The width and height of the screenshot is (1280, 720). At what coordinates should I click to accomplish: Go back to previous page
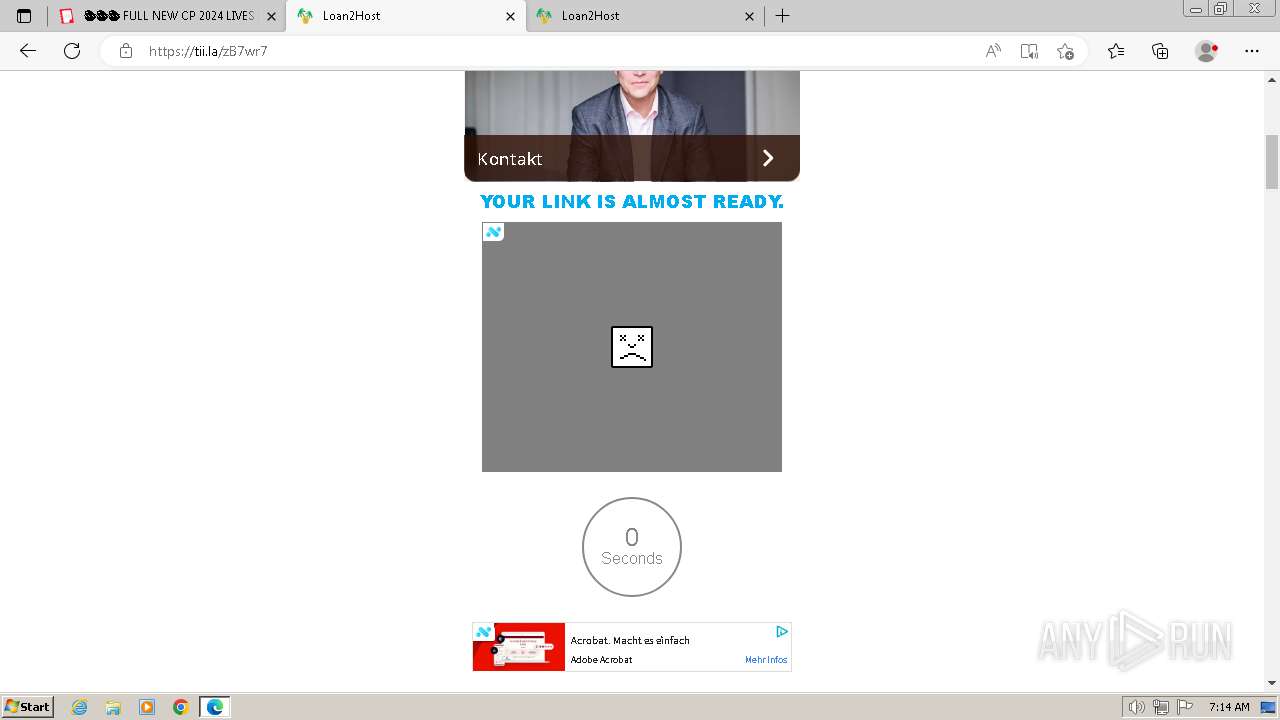(x=28, y=51)
